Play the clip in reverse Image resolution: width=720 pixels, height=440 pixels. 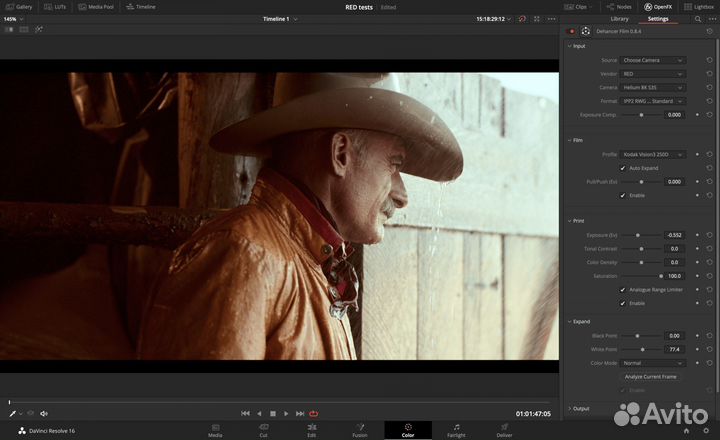click(259, 413)
